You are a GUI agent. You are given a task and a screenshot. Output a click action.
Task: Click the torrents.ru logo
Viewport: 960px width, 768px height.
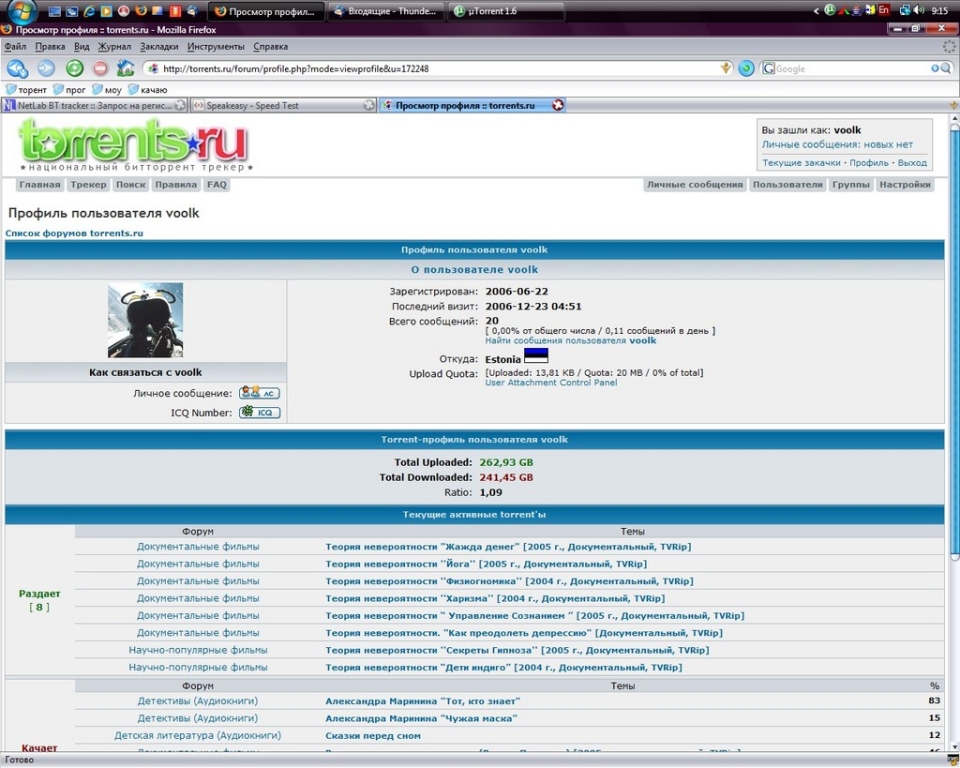pos(133,145)
